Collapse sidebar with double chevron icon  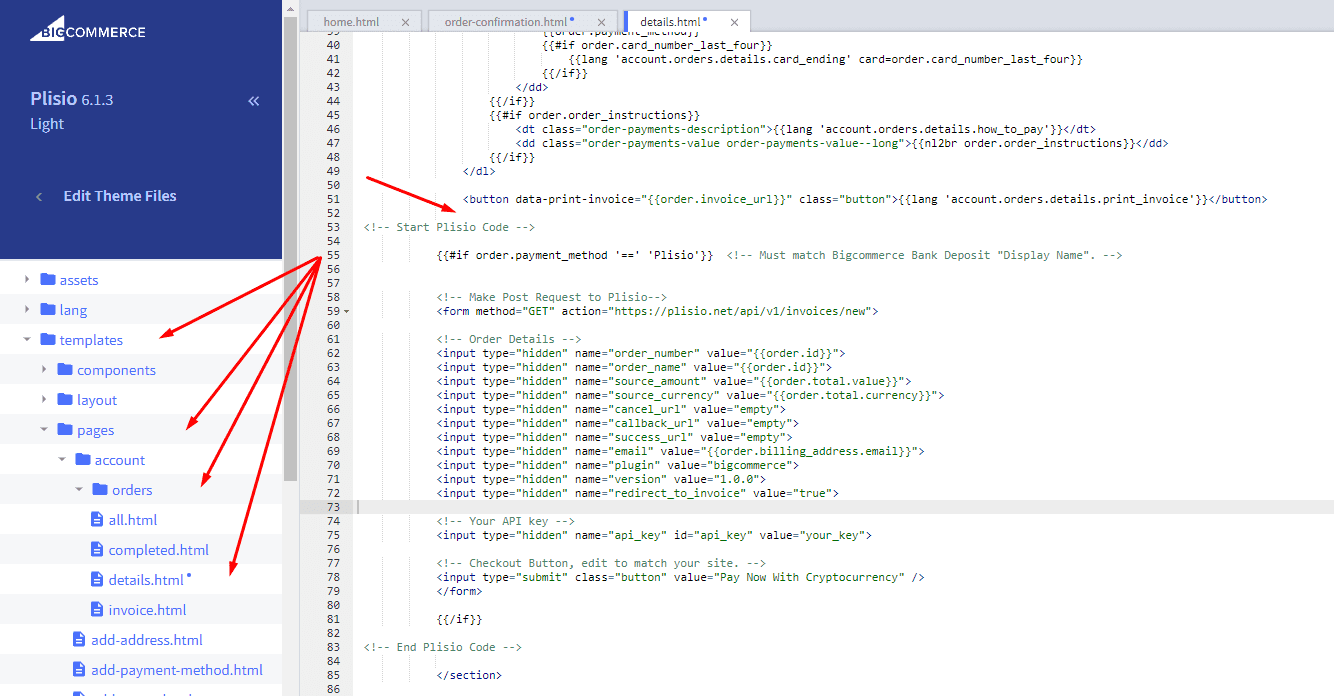click(254, 101)
